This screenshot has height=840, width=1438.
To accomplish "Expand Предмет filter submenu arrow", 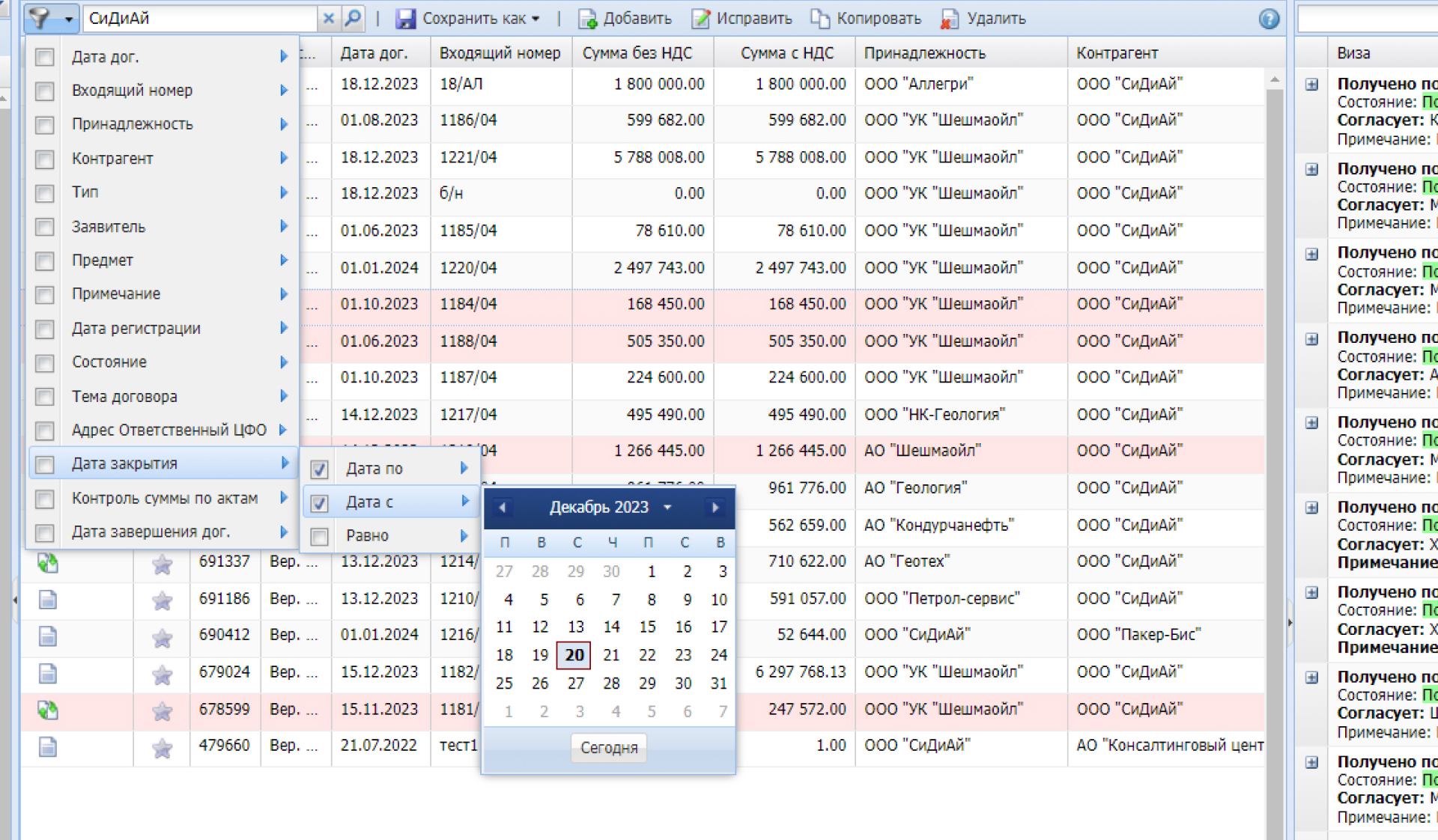I will point(283,260).
